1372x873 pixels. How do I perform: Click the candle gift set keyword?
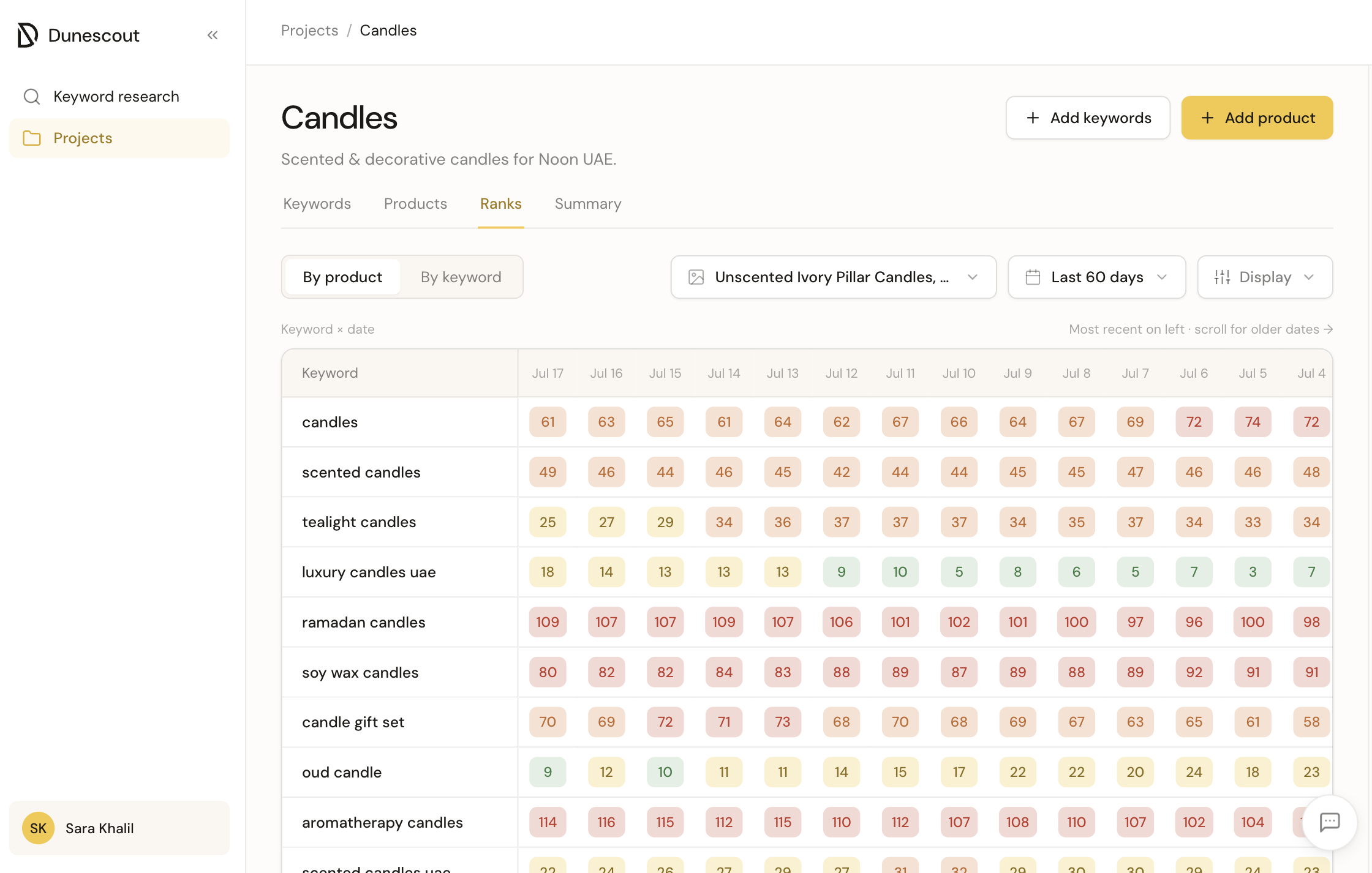pos(353,722)
